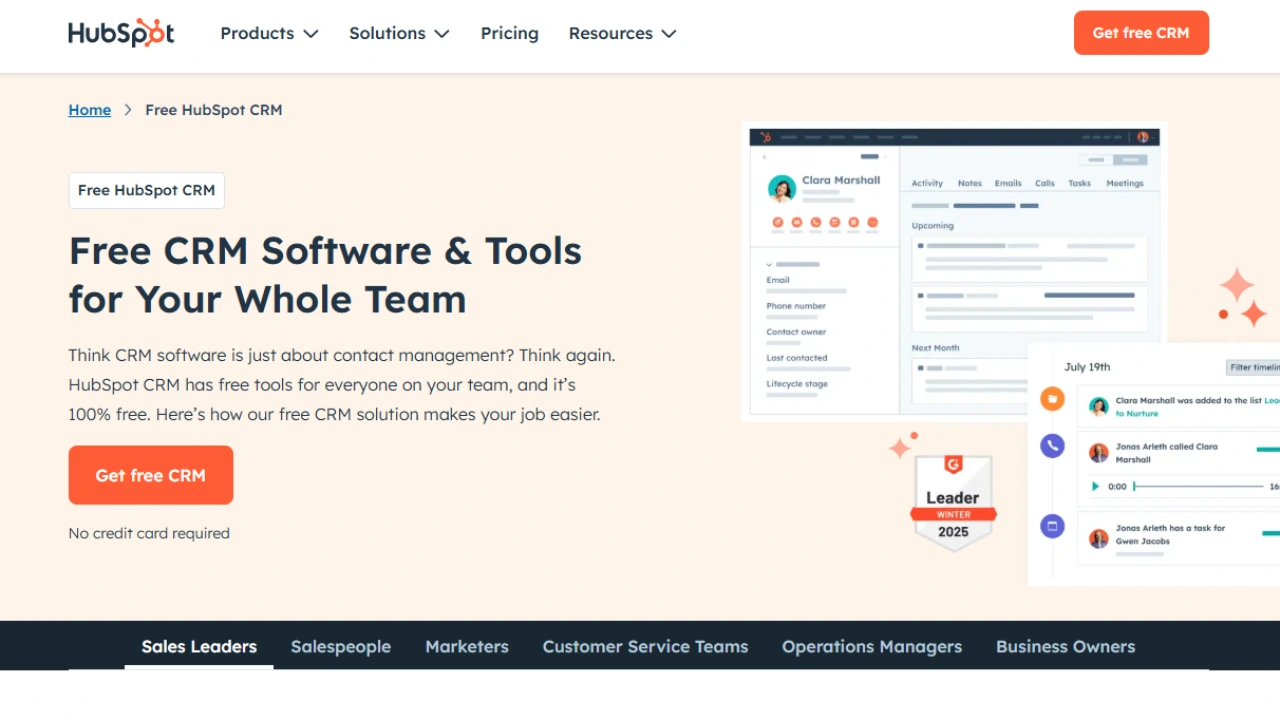Click the Filter timeline button in the preview
This screenshot has height=720, width=1280.
click(x=1253, y=367)
